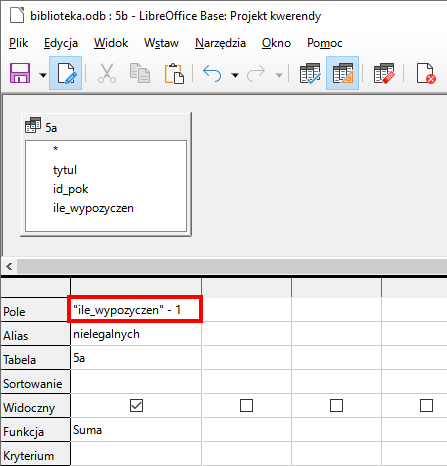Check the Widoczny checkbox in fourth column
The width and height of the screenshot is (447, 466).
pyautogui.click(x=426, y=406)
